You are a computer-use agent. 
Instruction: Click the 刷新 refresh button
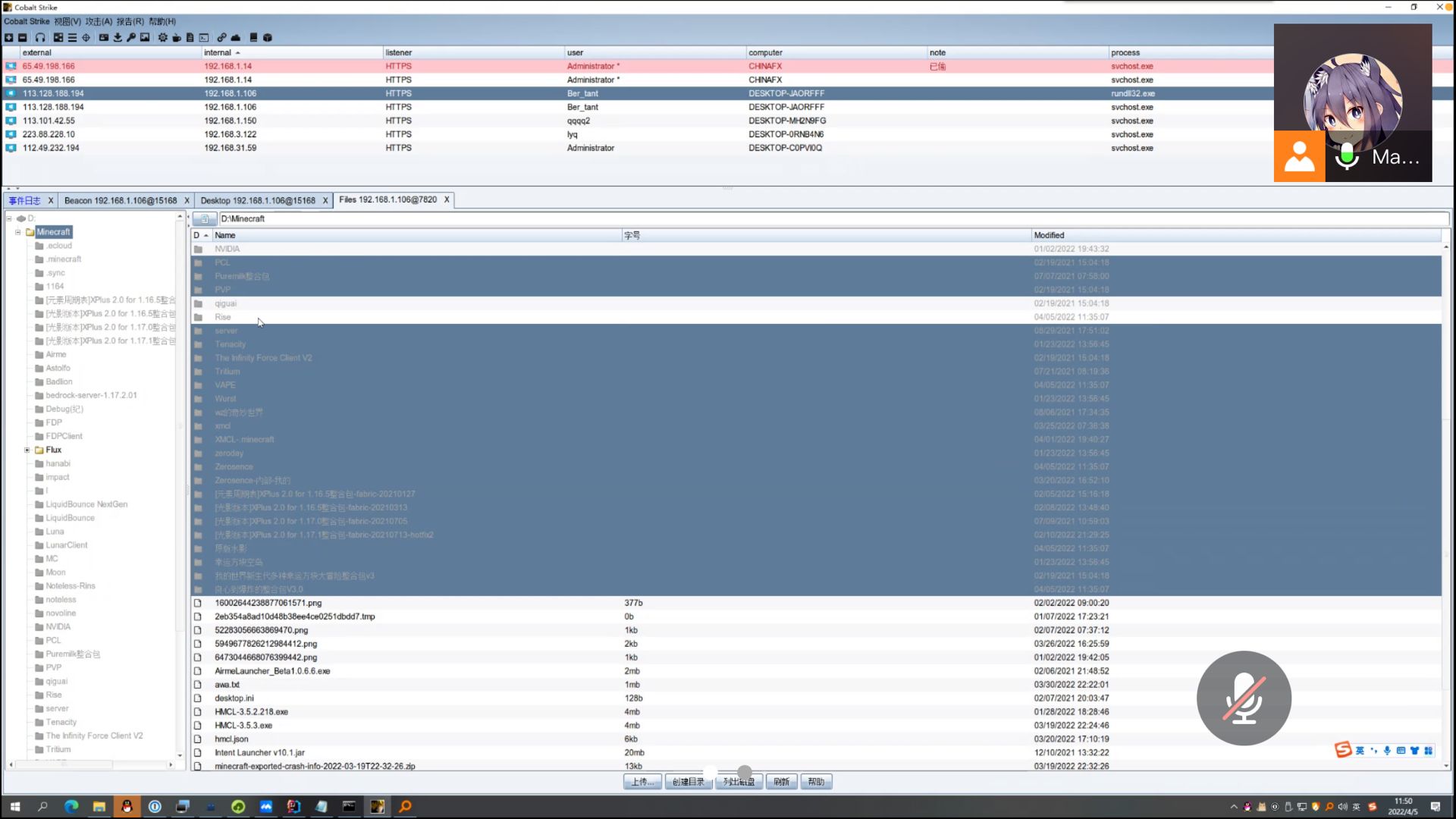point(781,782)
